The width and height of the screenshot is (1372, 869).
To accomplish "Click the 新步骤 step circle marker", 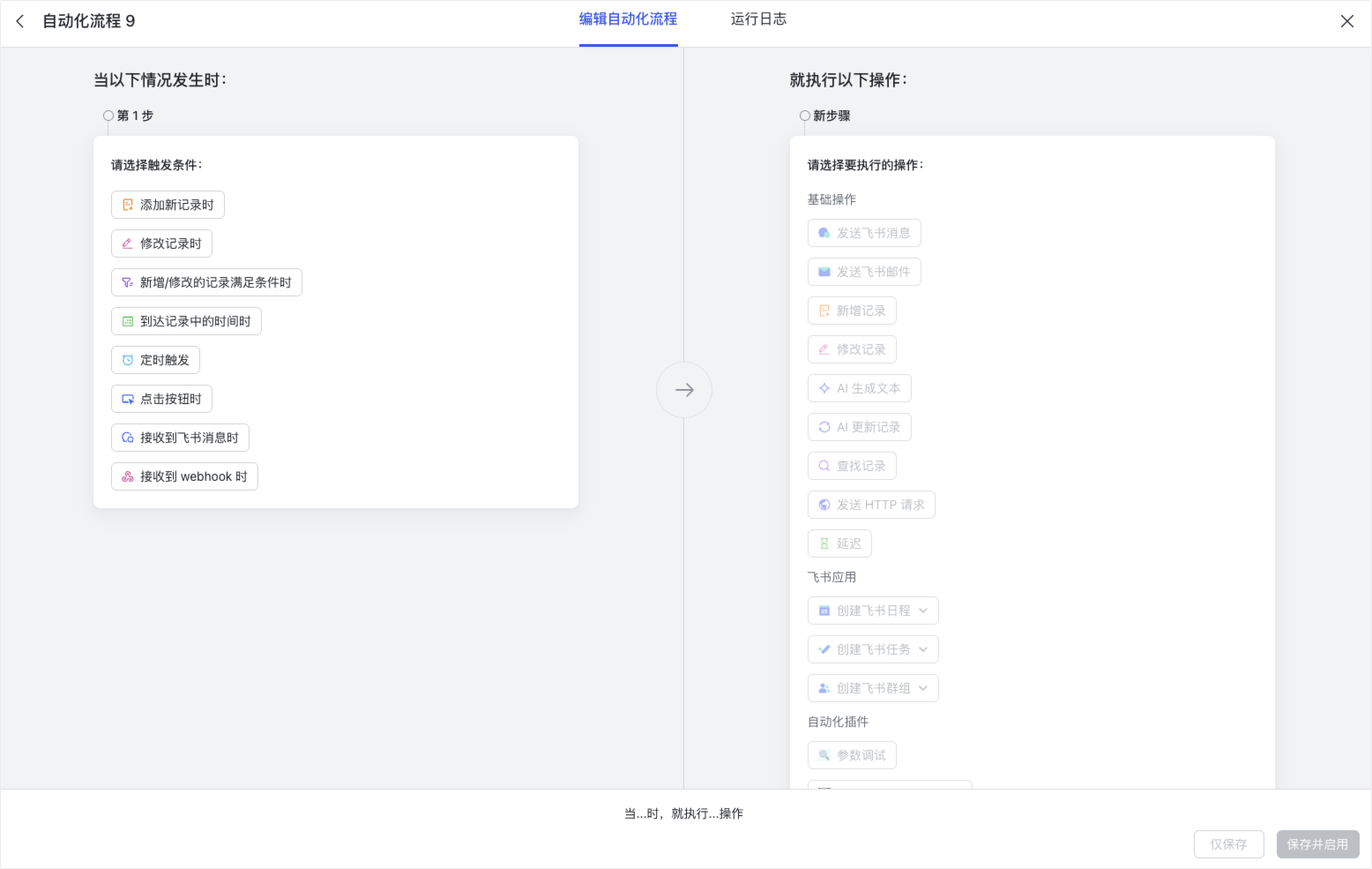I will [x=805, y=116].
